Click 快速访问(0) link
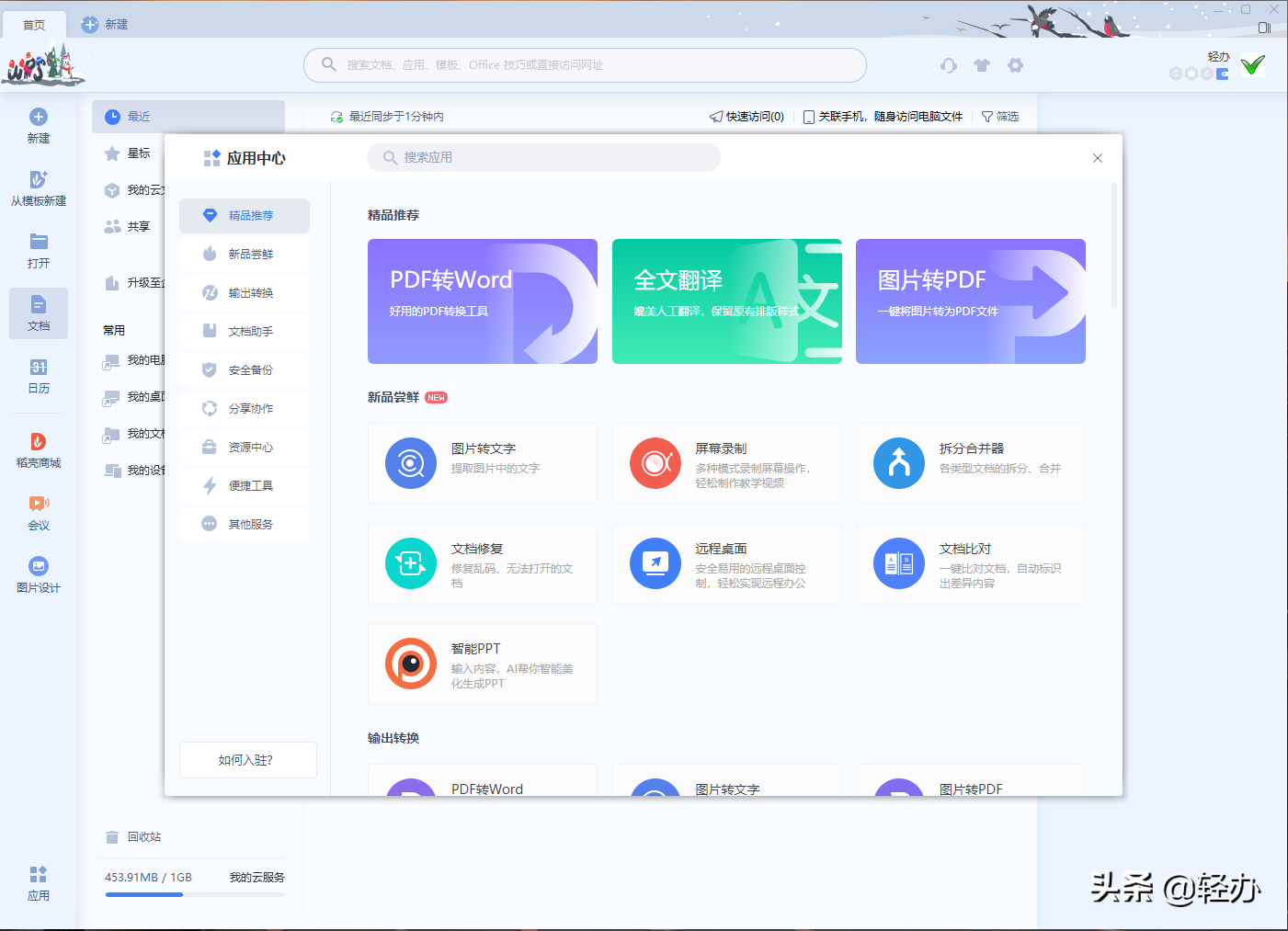Viewport: 1288px width, 931px height. pos(747,117)
